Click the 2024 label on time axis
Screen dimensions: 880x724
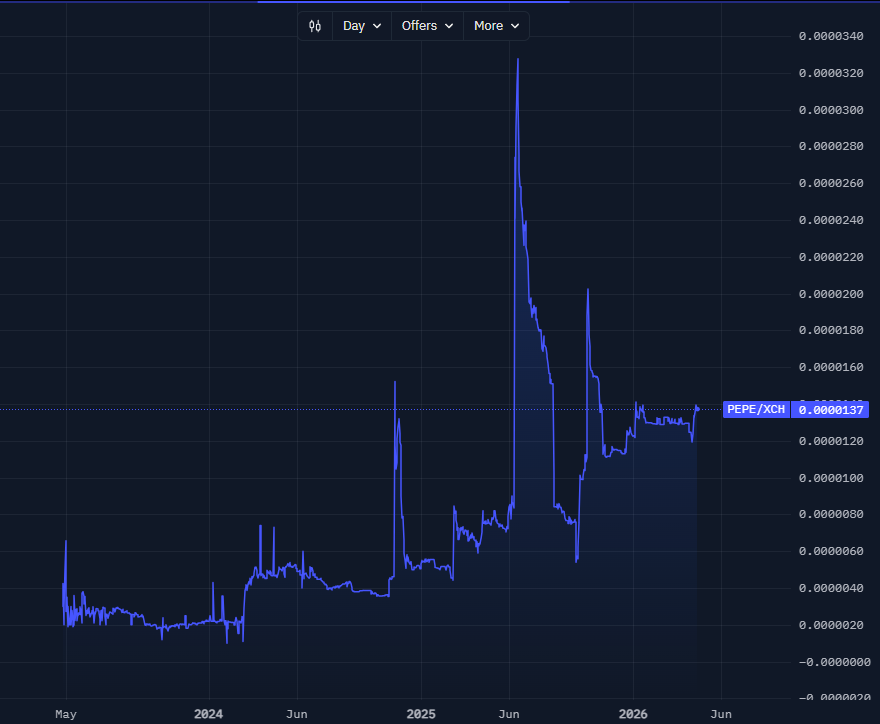208,714
